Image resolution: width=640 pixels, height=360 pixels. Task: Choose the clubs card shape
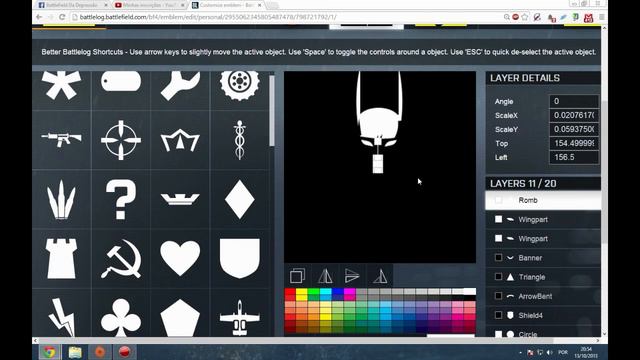pos(121,318)
